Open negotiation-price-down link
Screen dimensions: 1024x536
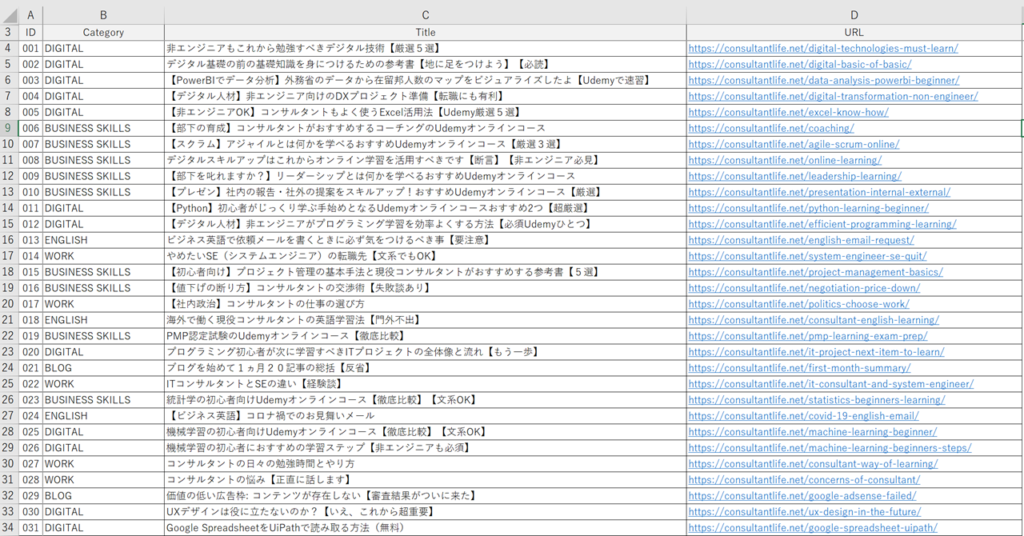point(804,288)
